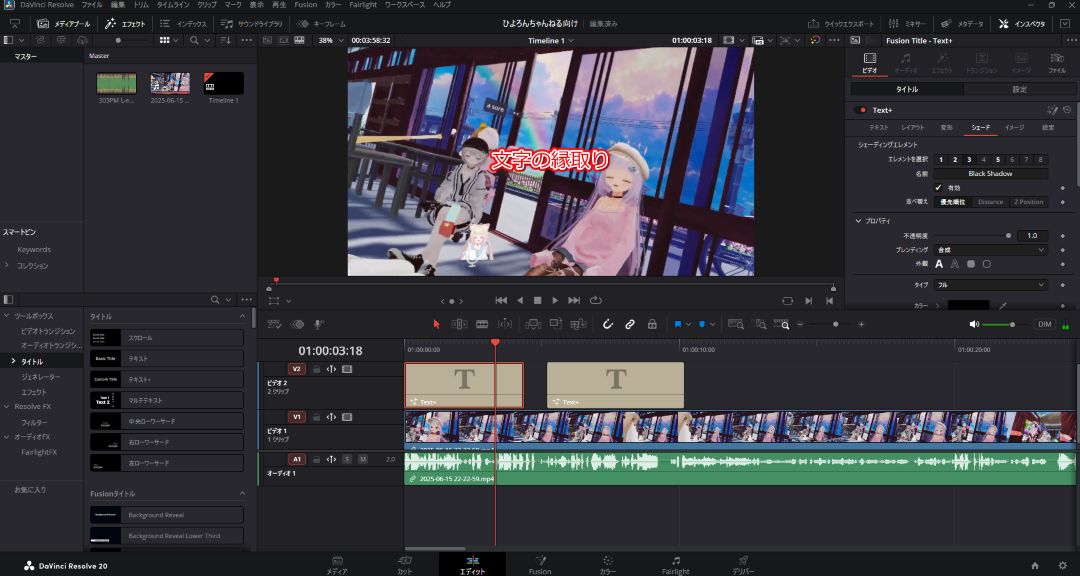Click the Blade Edit Mode tool
Viewport: 1080px width, 576px height.
tap(481, 324)
